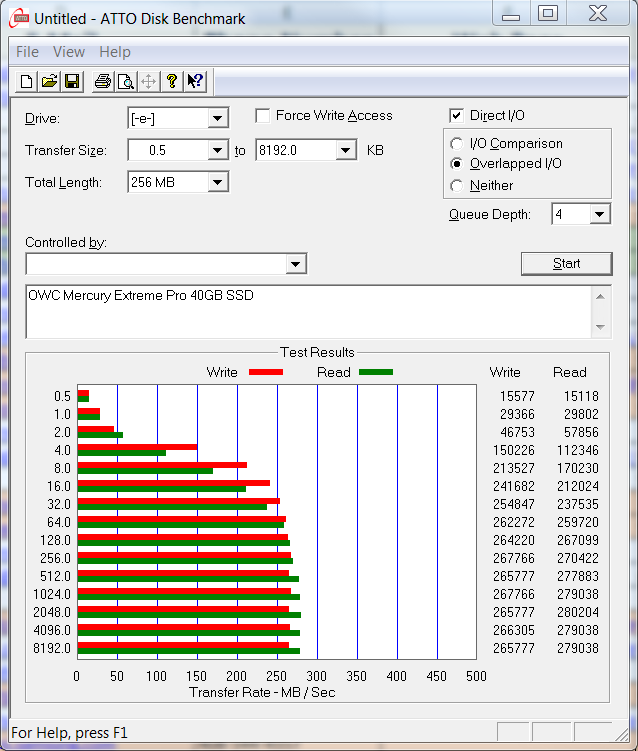Open the Queue Depth dropdown
Screen dimensions: 638x751
point(599,214)
